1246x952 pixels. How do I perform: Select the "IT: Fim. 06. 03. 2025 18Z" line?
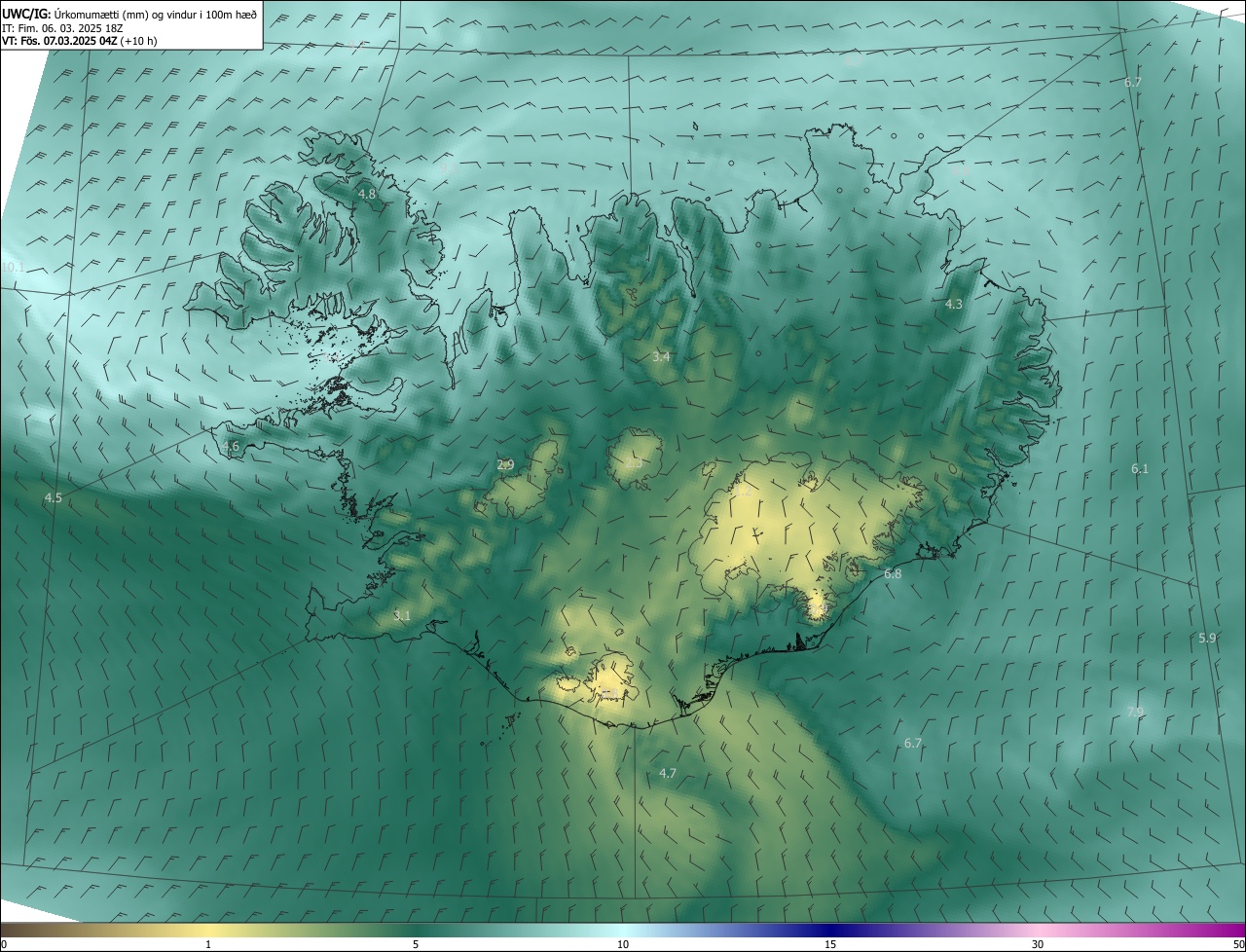pos(62,28)
